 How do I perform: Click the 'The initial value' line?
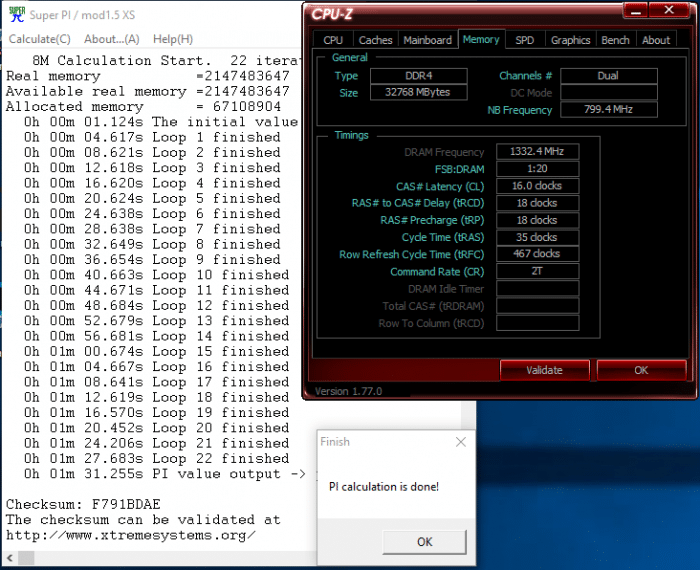coord(161,121)
